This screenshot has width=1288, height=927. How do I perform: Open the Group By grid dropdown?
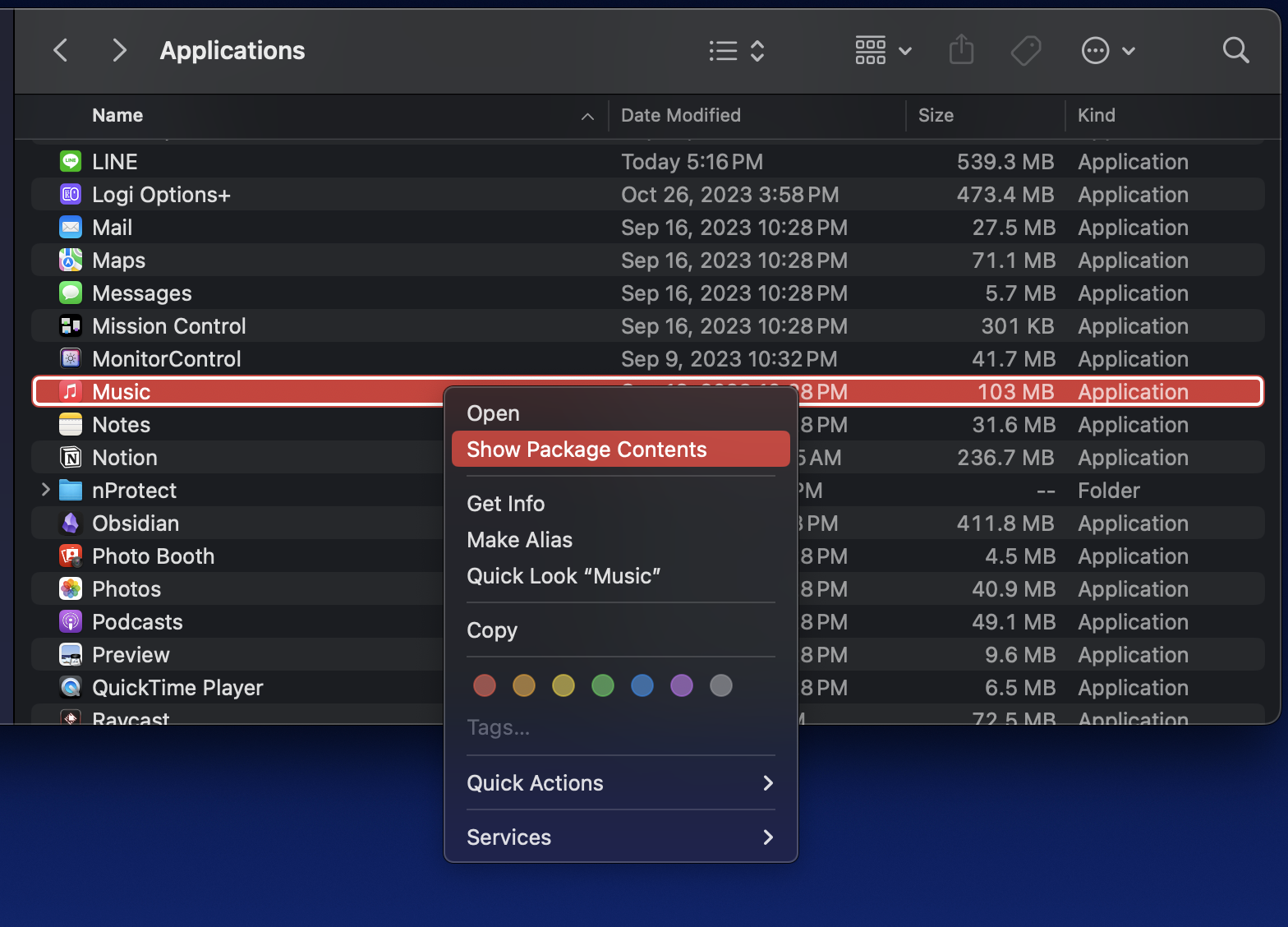coord(883,51)
